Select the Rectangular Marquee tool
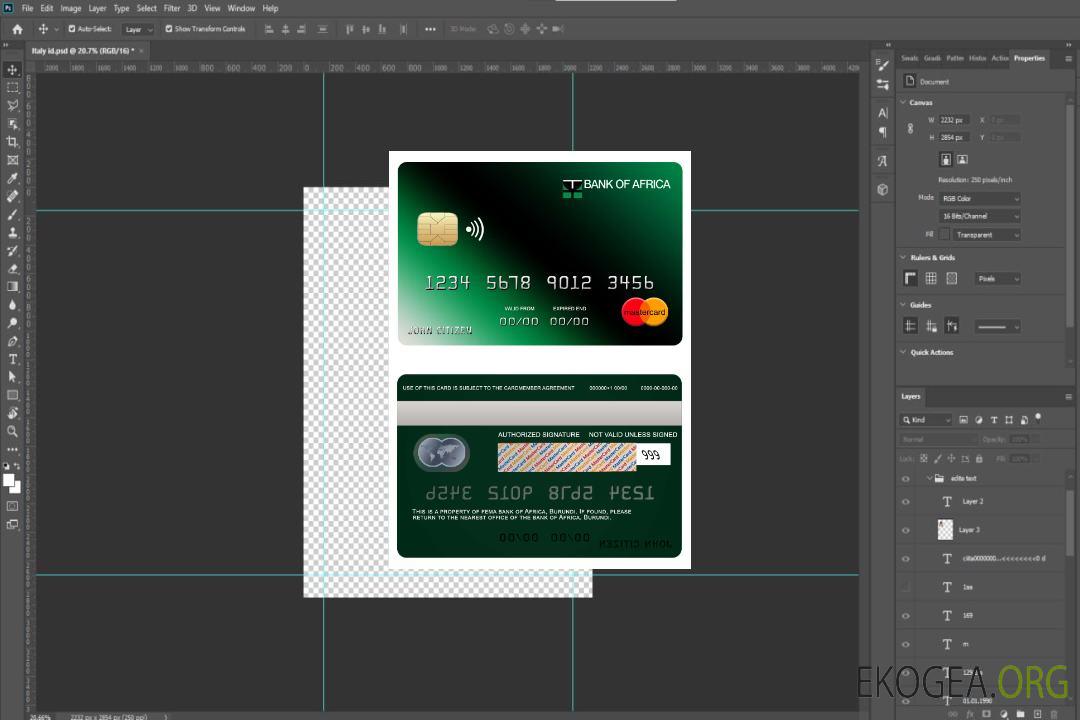 pos(12,88)
